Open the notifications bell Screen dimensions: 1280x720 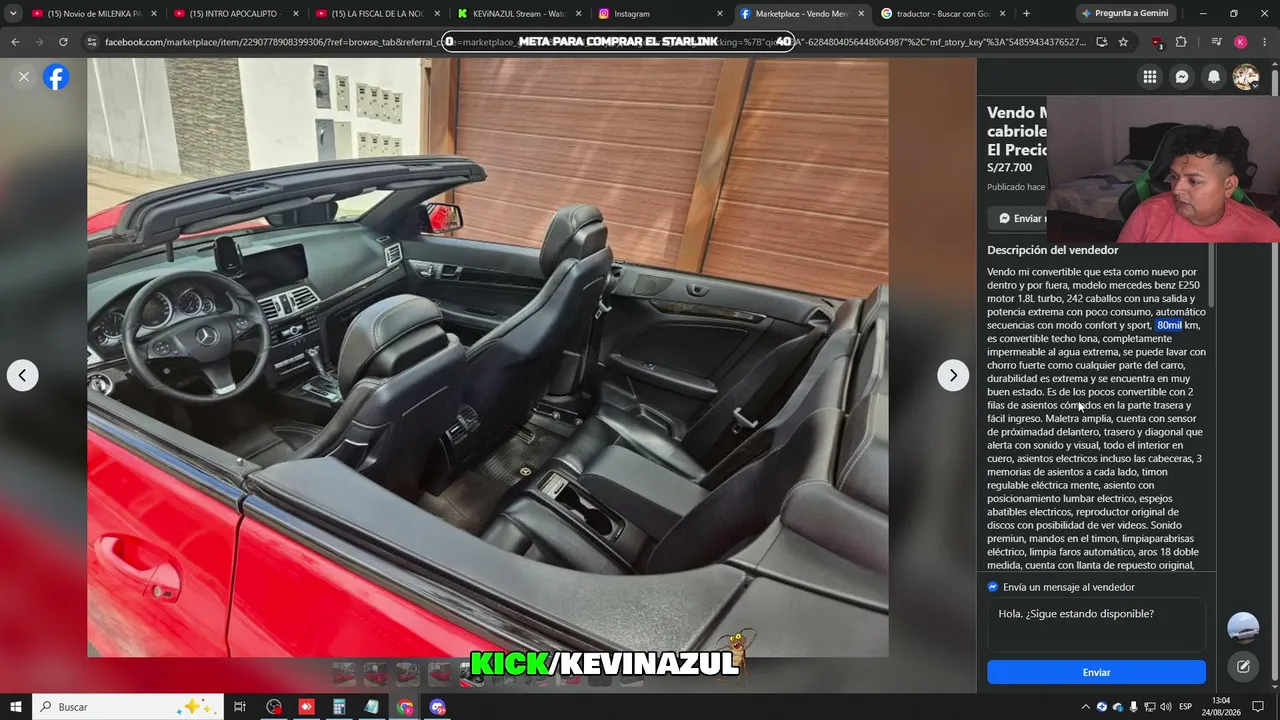(x=1214, y=77)
